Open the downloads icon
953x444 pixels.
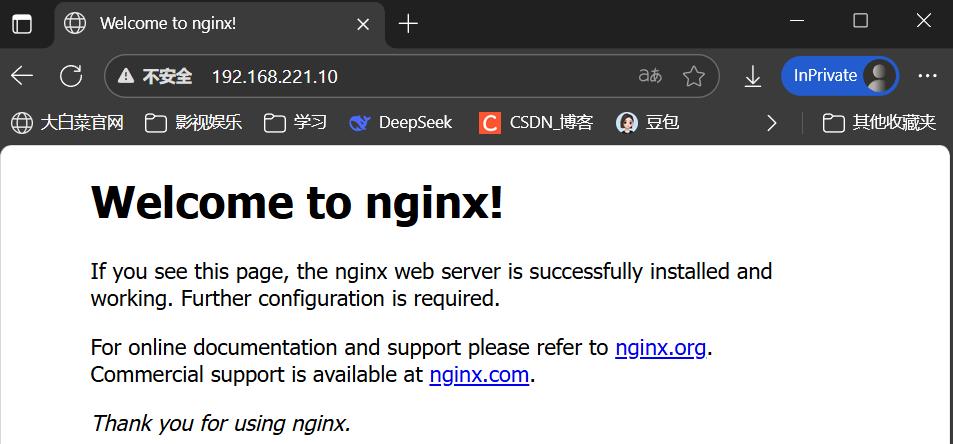pos(753,76)
